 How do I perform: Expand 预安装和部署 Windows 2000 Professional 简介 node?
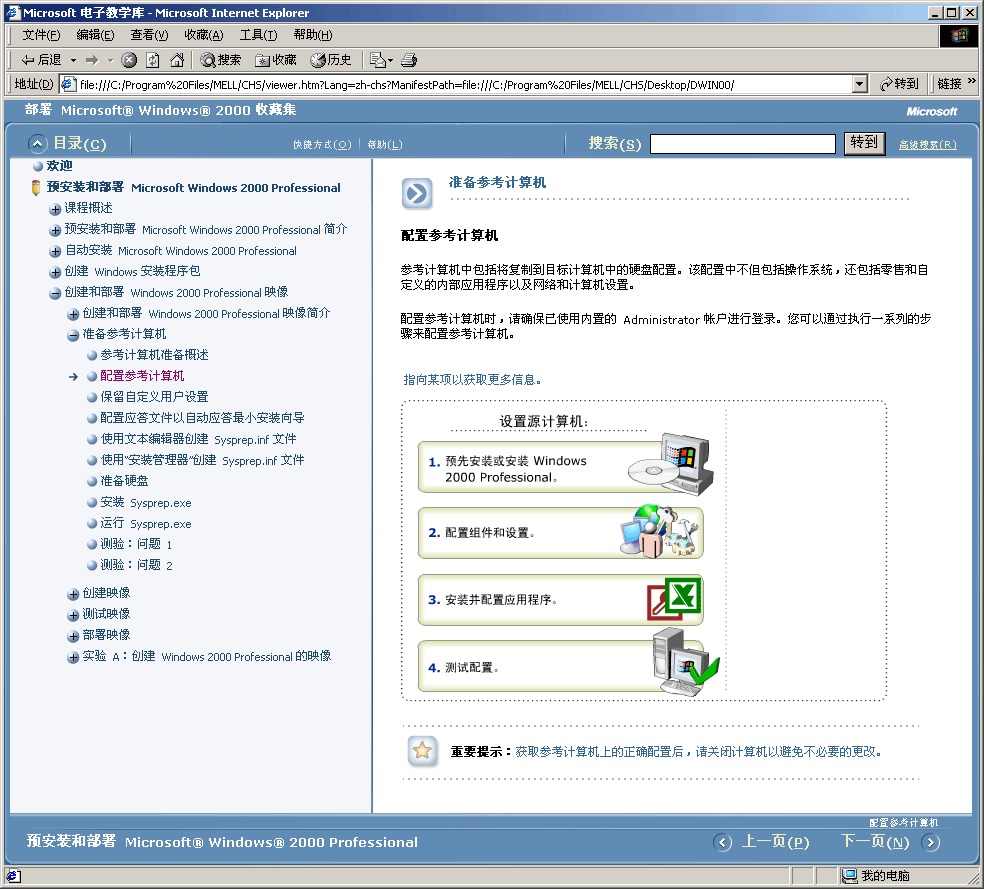pos(55,230)
